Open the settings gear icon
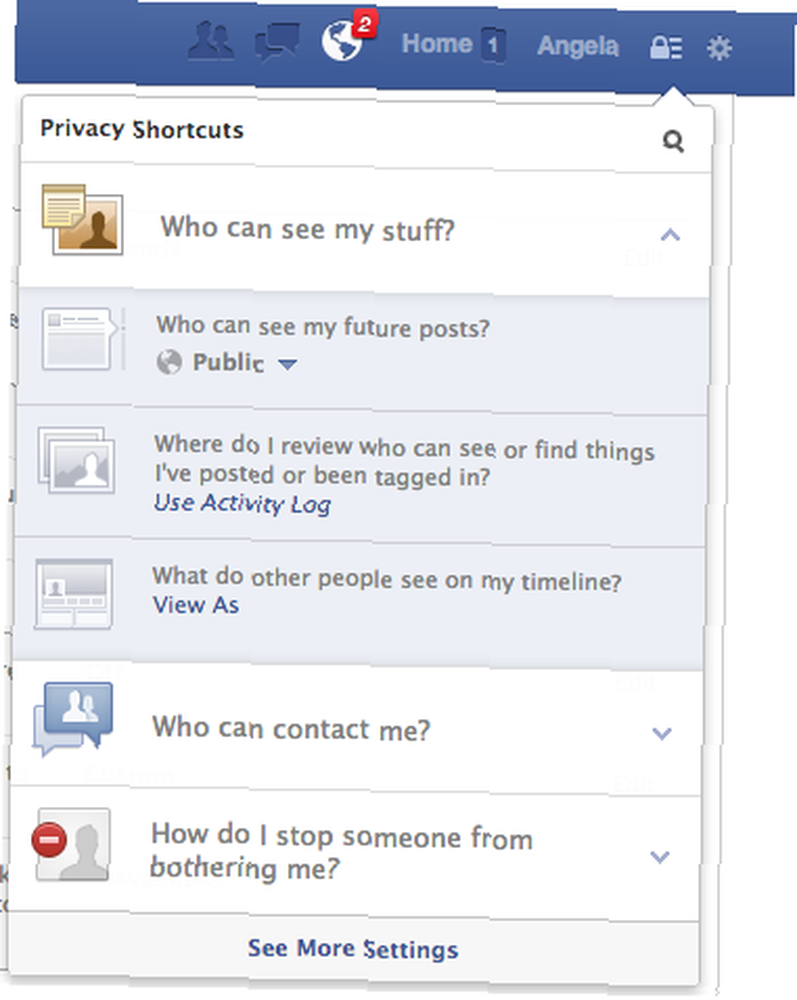Viewport: 797px width, 1000px height. pyautogui.click(x=719, y=48)
